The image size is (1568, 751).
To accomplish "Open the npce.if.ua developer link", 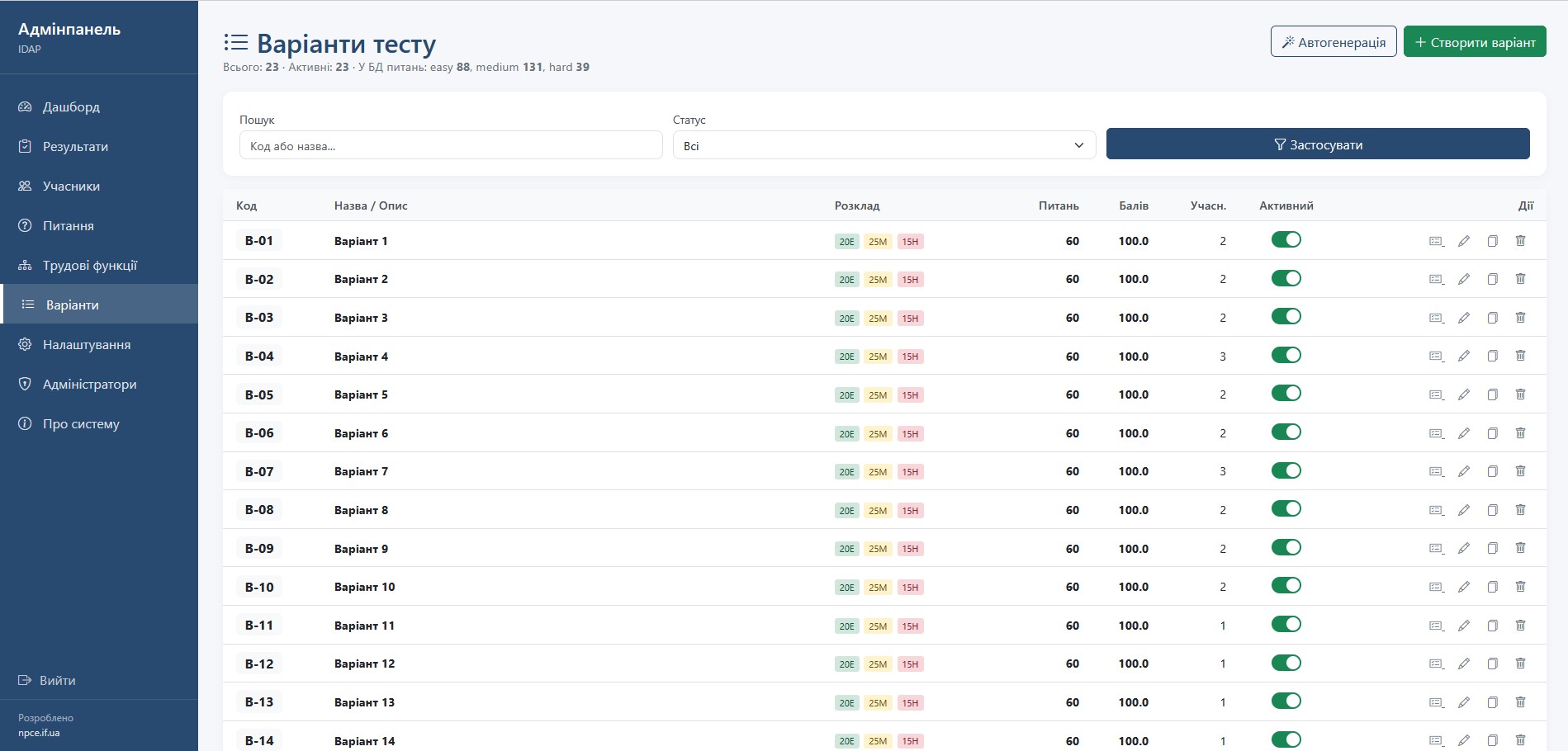I will pos(39,732).
